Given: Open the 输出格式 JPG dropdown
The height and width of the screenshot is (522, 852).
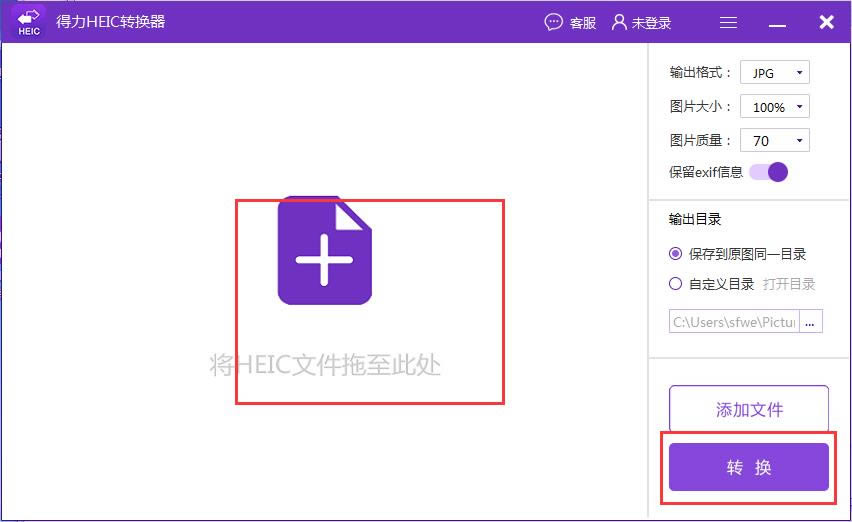Looking at the screenshot, I should click(x=775, y=72).
